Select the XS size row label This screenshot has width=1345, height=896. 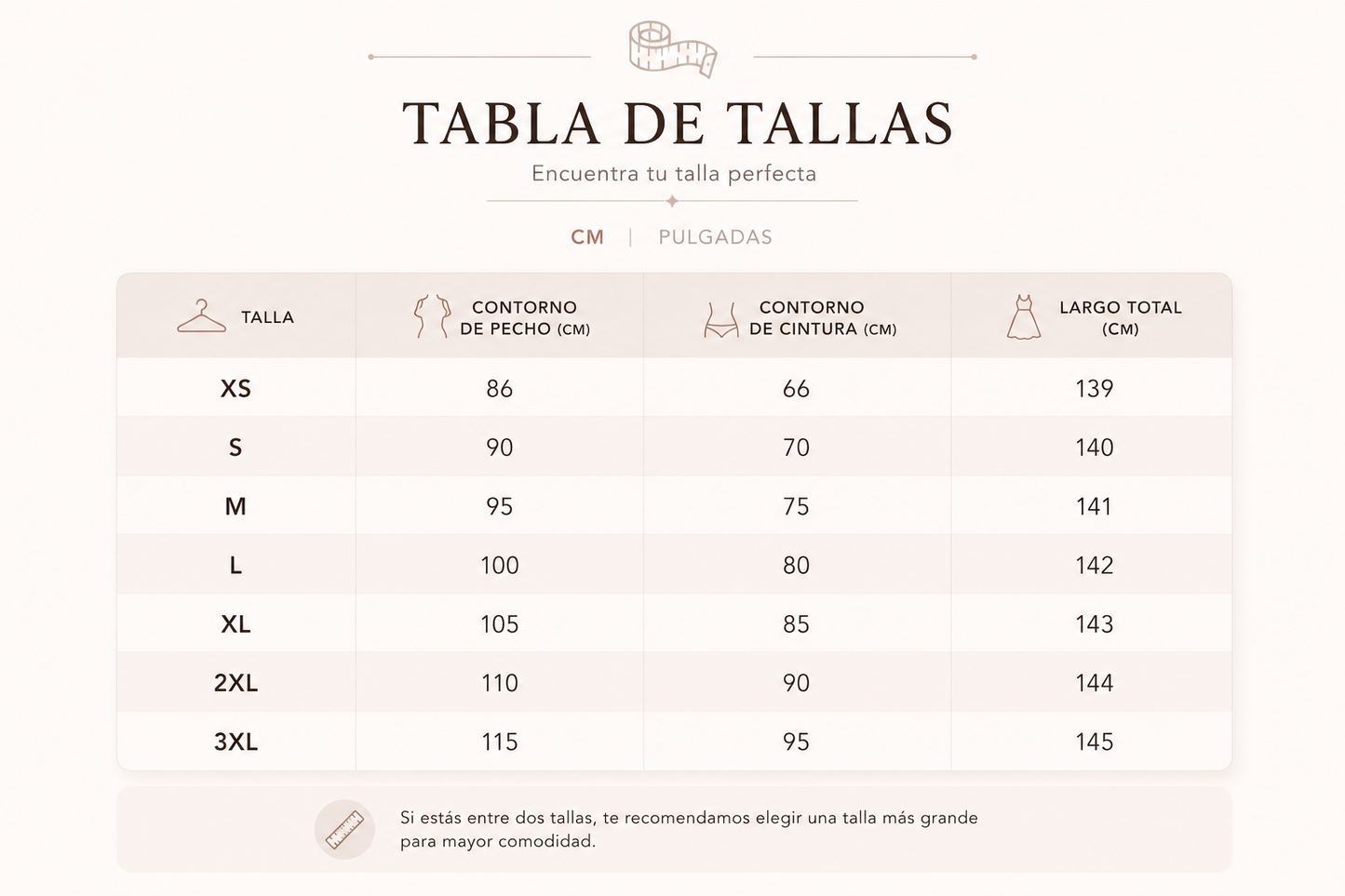(x=235, y=389)
